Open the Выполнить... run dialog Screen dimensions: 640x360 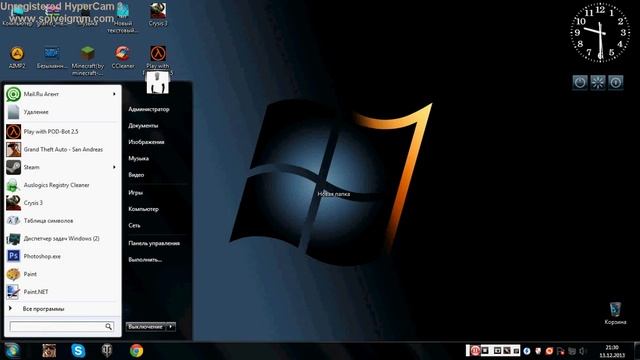pyautogui.click(x=145, y=260)
